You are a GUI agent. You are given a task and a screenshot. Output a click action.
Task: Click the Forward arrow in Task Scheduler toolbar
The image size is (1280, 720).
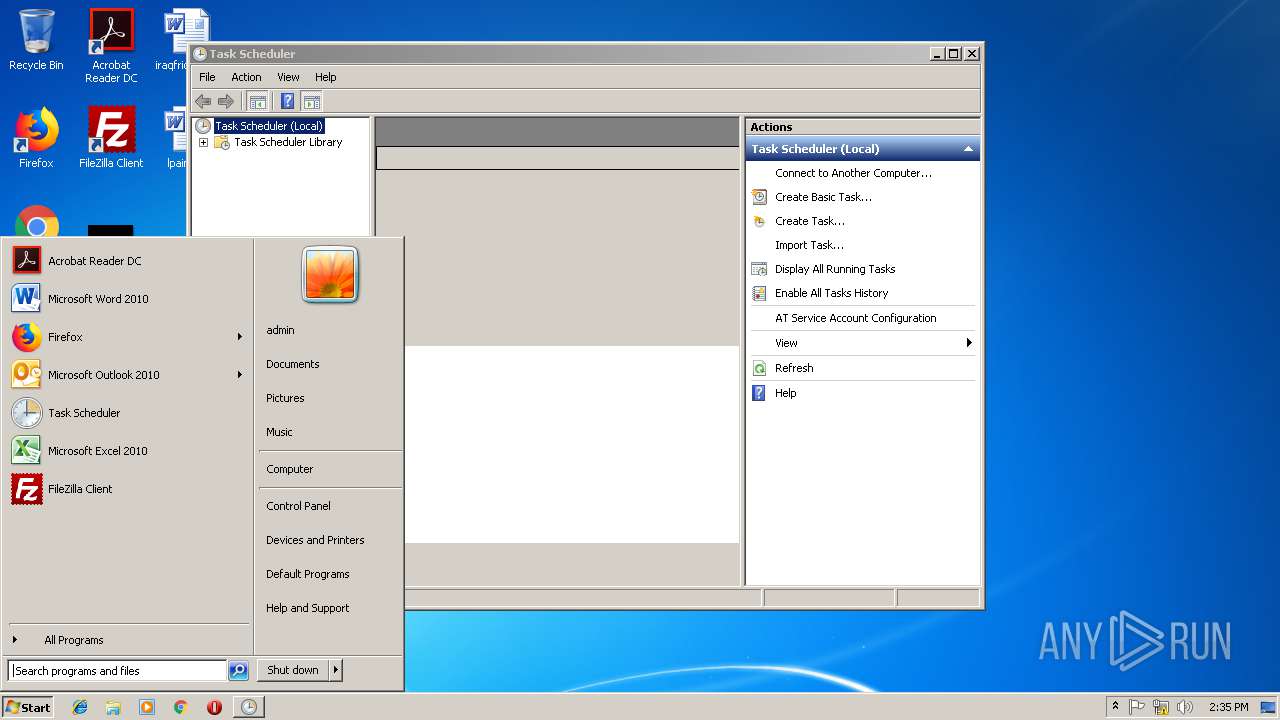[x=226, y=101]
